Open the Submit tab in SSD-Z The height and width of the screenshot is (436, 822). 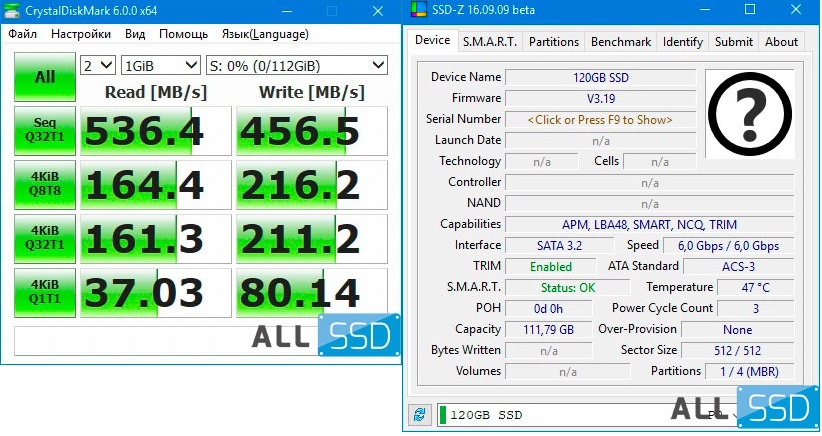(x=733, y=42)
